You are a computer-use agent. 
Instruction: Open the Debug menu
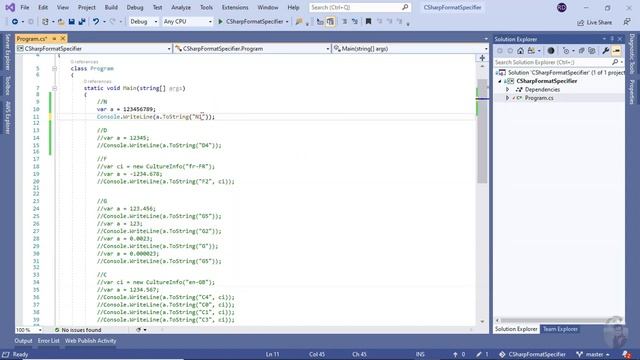tap(135, 7)
